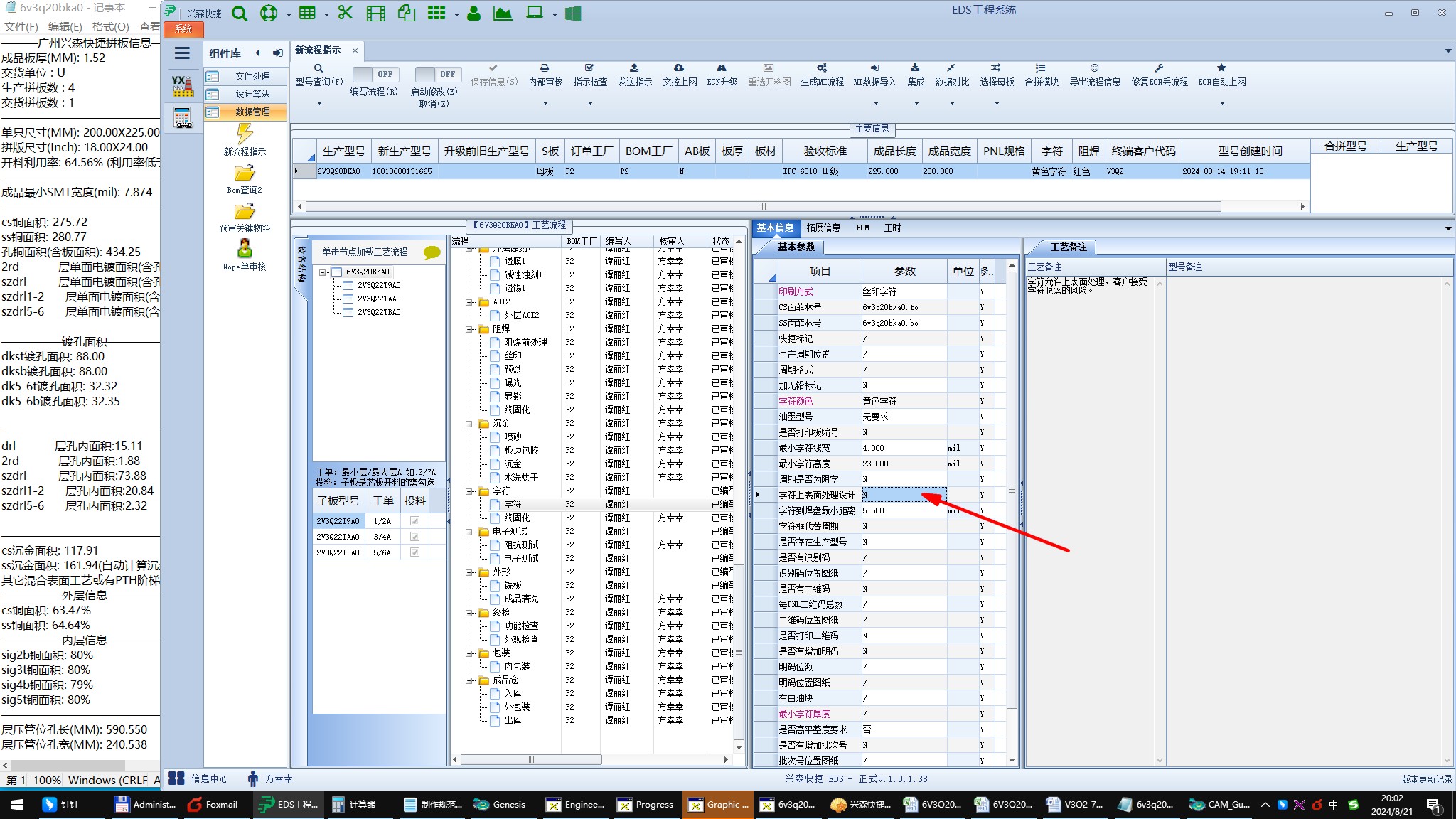Viewport: 1456px width, 819px height.
Task: Click the 字符颜色 parameter value field
Action: [x=903, y=402]
